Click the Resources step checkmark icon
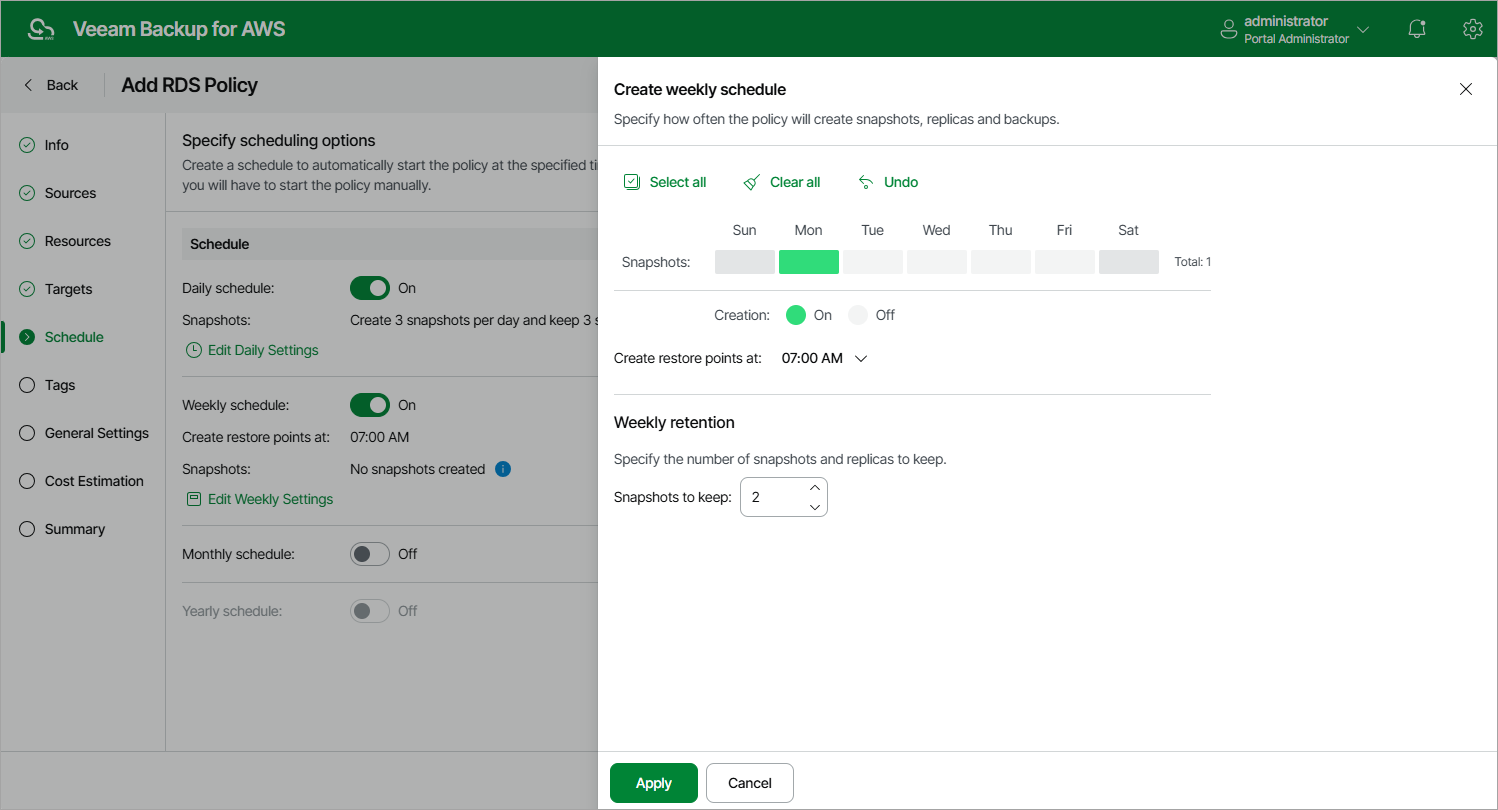Viewport: 1498px width, 810px height. (x=27, y=241)
